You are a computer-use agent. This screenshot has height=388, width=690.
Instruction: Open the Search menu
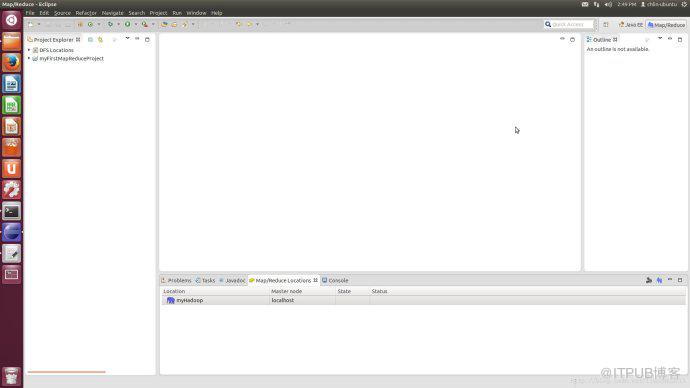(x=136, y=13)
